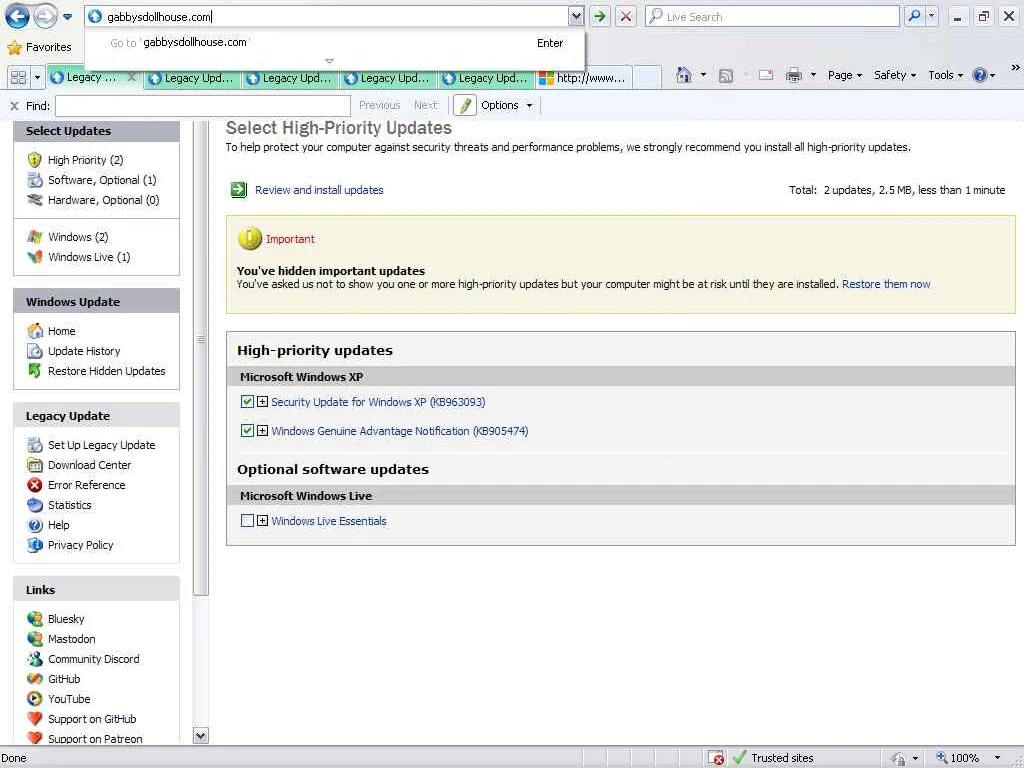This screenshot has width=1024, height=768.
Task: Open the Quick Tabs grid view
Action: [18, 77]
